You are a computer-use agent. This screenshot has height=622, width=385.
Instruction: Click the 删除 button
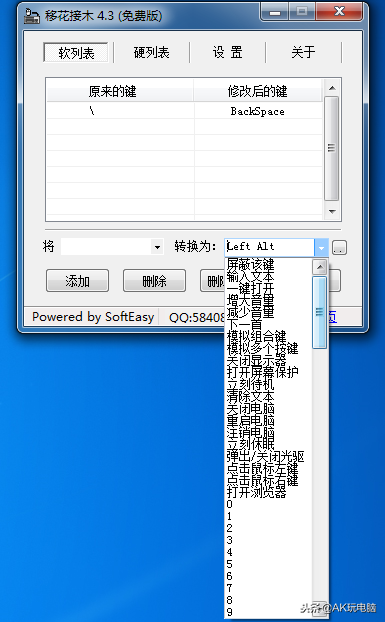154,281
